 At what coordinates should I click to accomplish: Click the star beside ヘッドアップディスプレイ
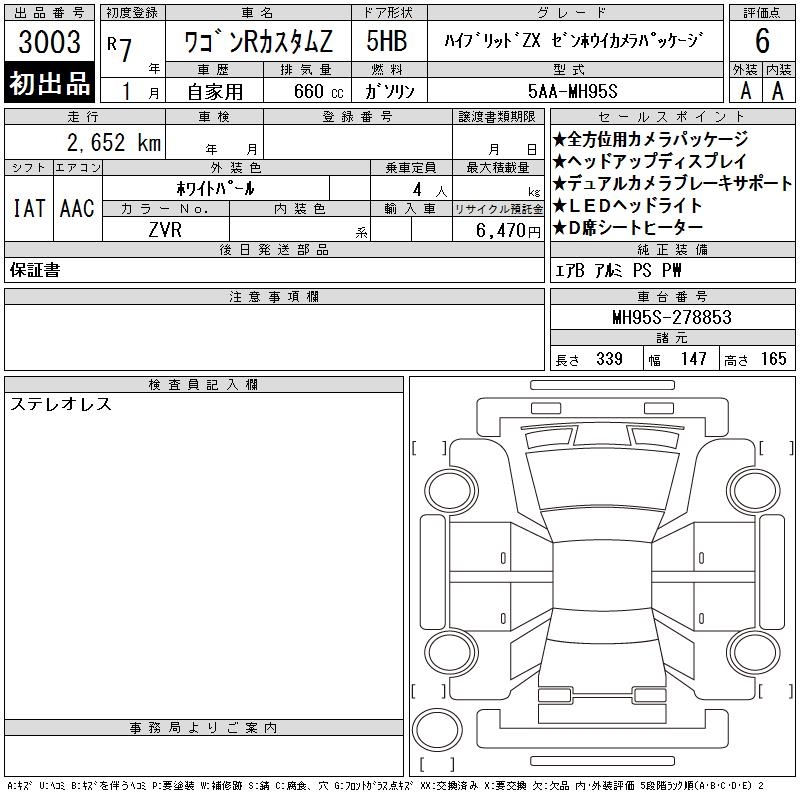click(x=560, y=162)
